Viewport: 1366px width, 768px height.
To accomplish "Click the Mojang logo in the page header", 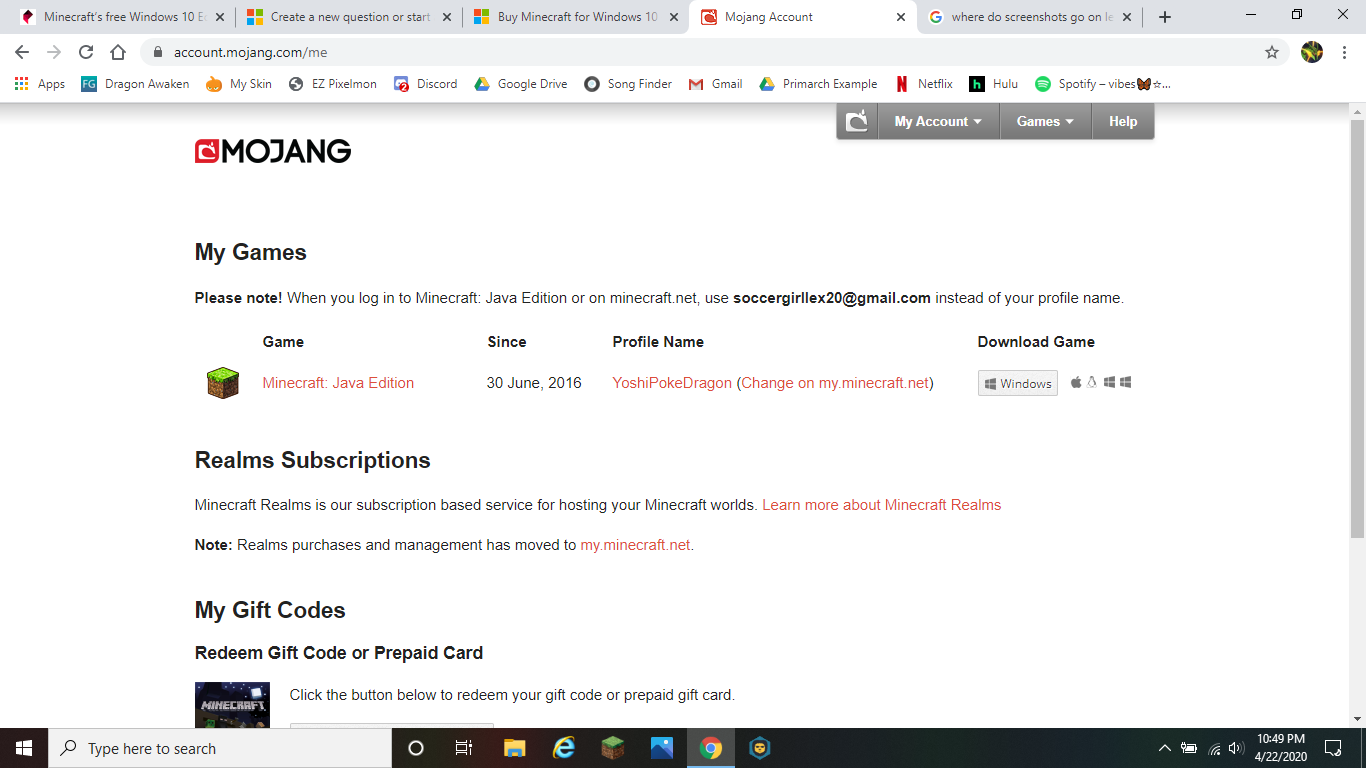I will point(273,151).
